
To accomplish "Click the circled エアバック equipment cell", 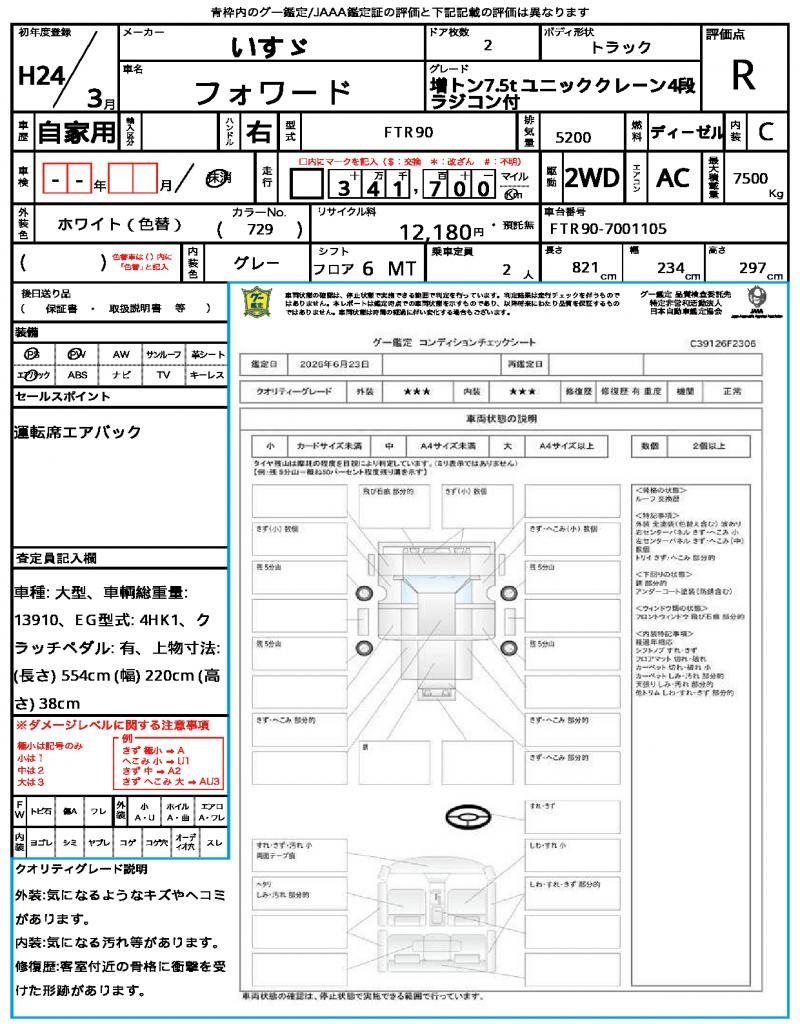I will tap(33, 375).
